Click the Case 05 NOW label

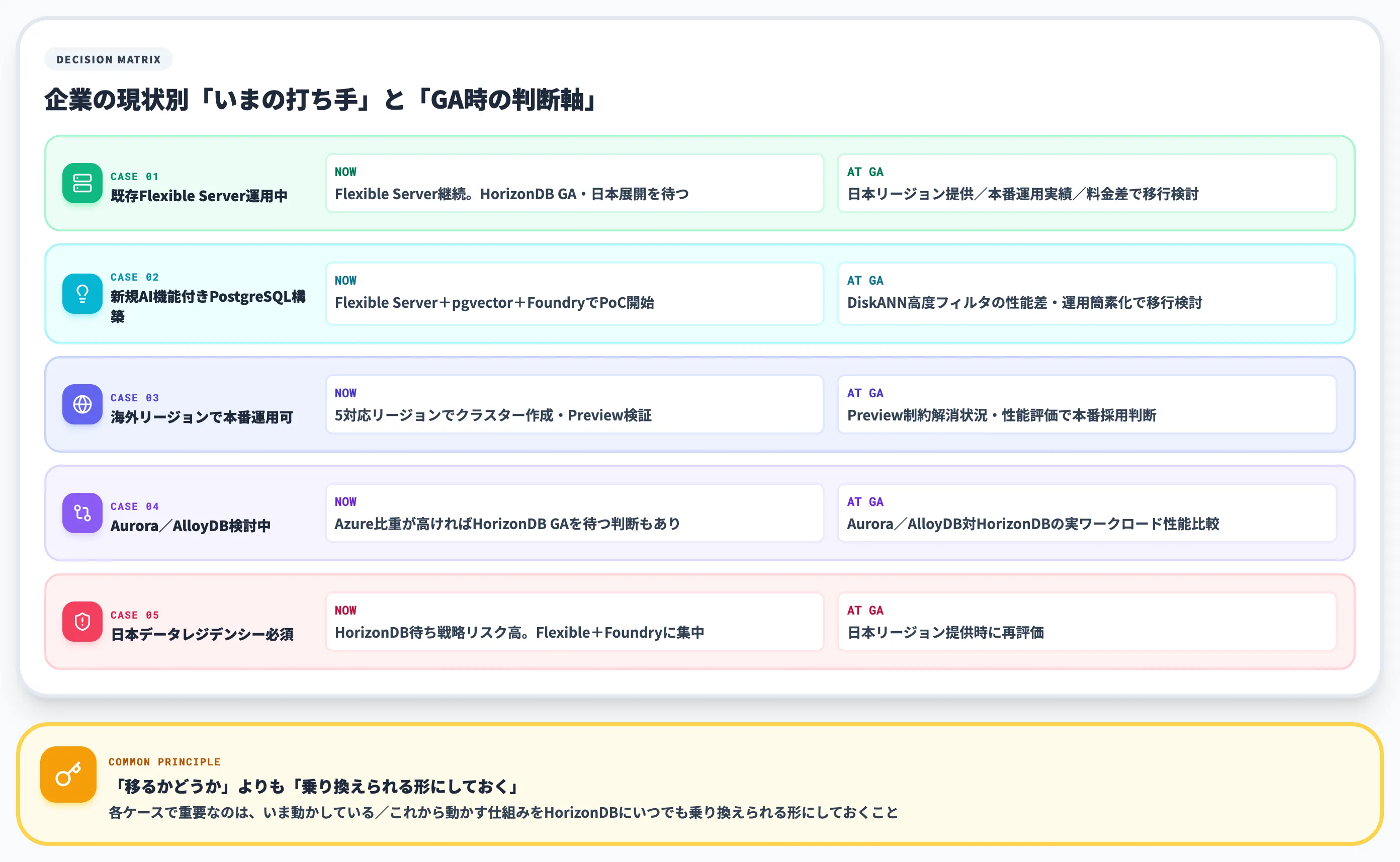click(345, 610)
